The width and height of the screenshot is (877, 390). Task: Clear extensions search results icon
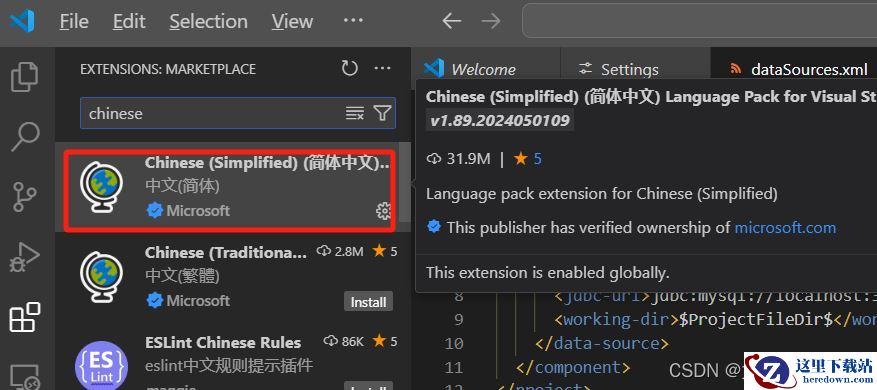point(355,114)
